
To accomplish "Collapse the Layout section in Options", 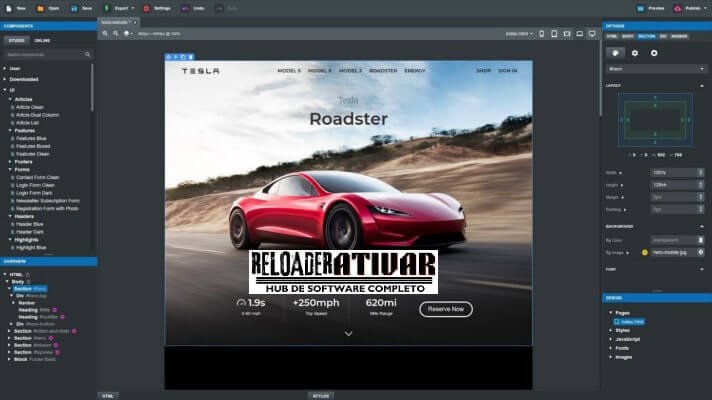I will (702, 85).
